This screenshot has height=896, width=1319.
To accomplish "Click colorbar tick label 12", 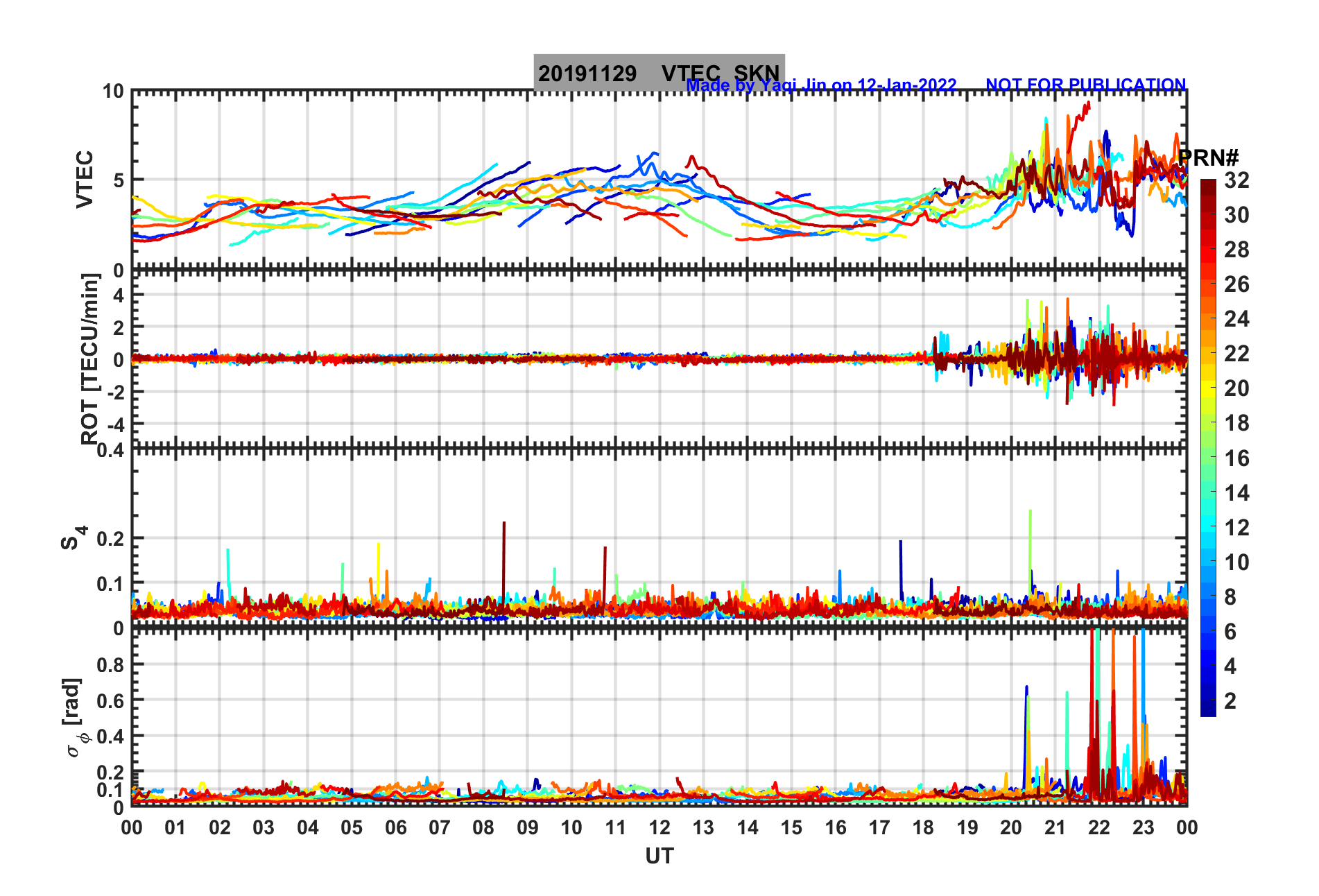I will coord(1236,528).
